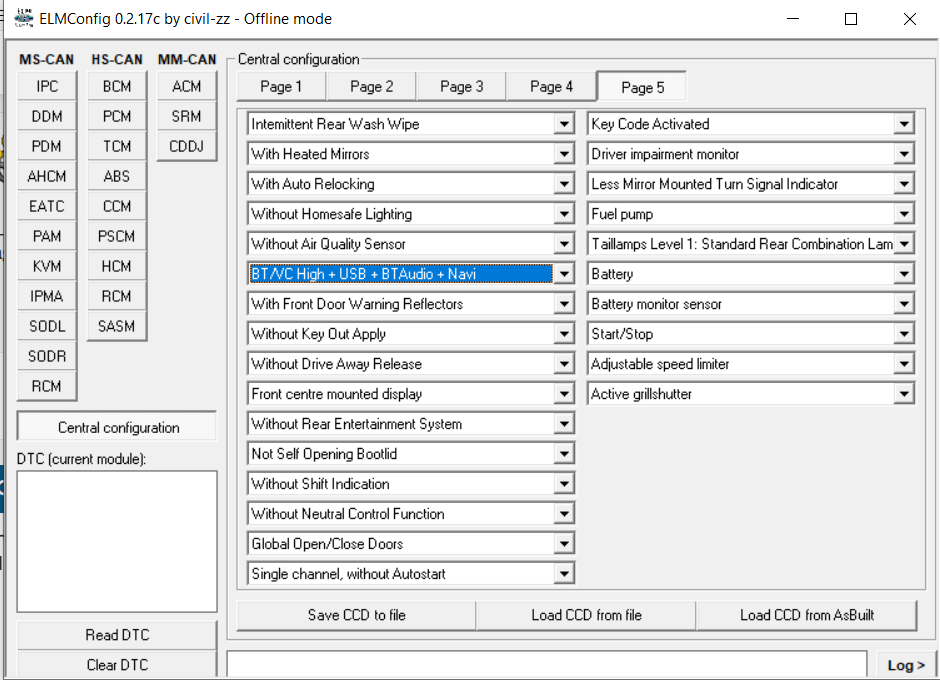Click the status text field at bottom

pos(547,664)
